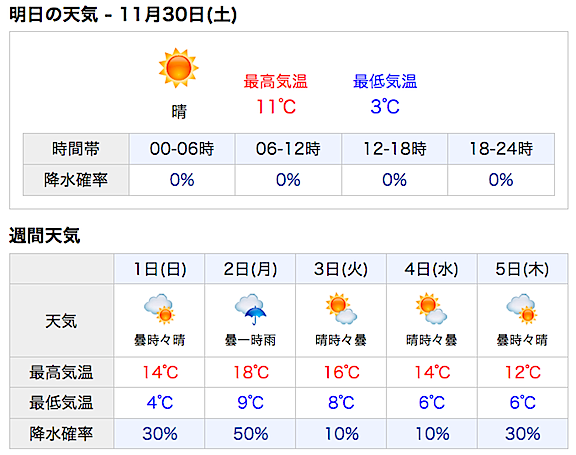Select the 12-18時 time slot header
Screen dimensions: 576x455
pos(395,149)
